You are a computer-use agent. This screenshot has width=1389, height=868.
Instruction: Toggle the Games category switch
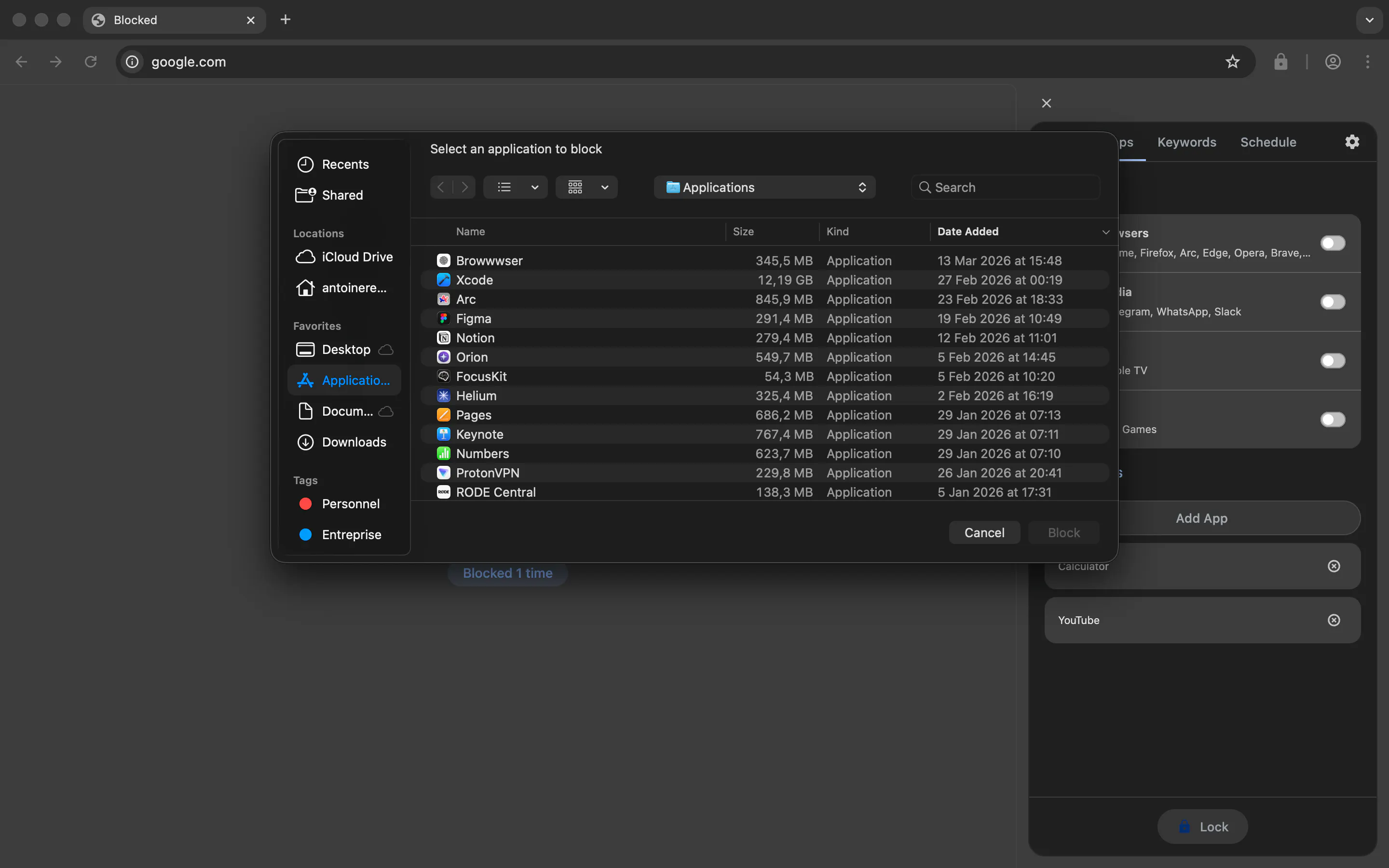point(1332,420)
